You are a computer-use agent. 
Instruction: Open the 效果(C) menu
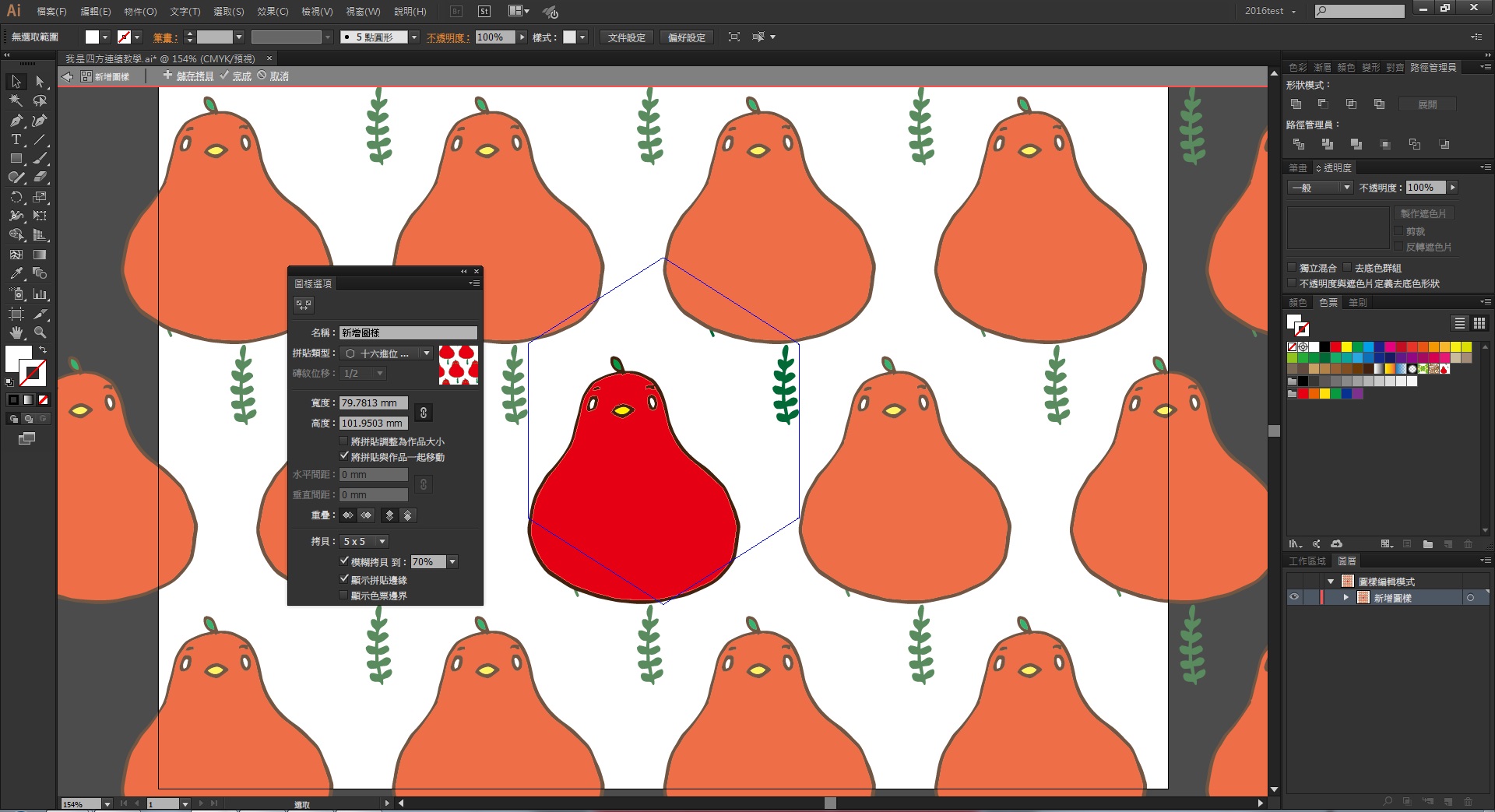[273, 12]
